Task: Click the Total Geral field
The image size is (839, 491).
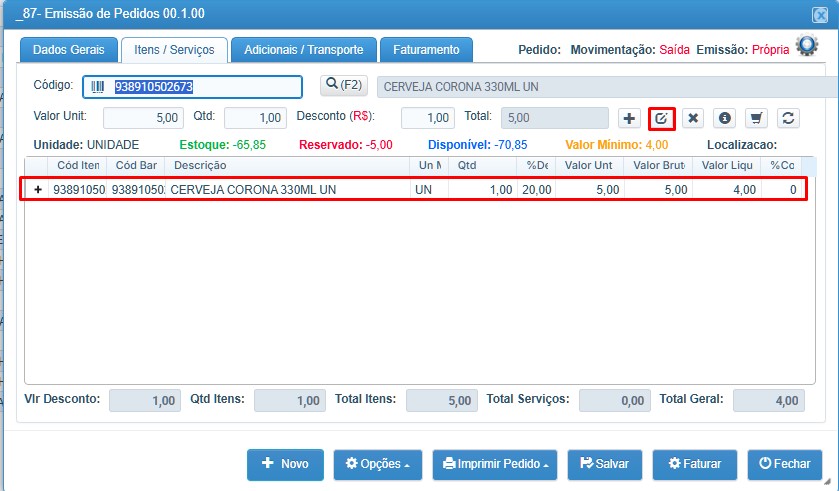Action: pyautogui.click(x=769, y=401)
